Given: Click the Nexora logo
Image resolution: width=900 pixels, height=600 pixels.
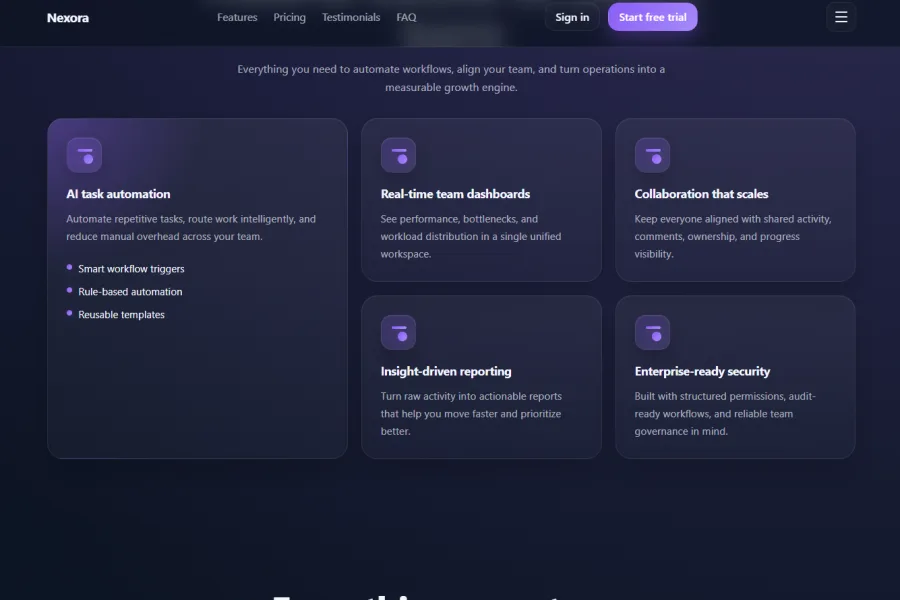Looking at the screenshot, I should click(x=68, y=17).
